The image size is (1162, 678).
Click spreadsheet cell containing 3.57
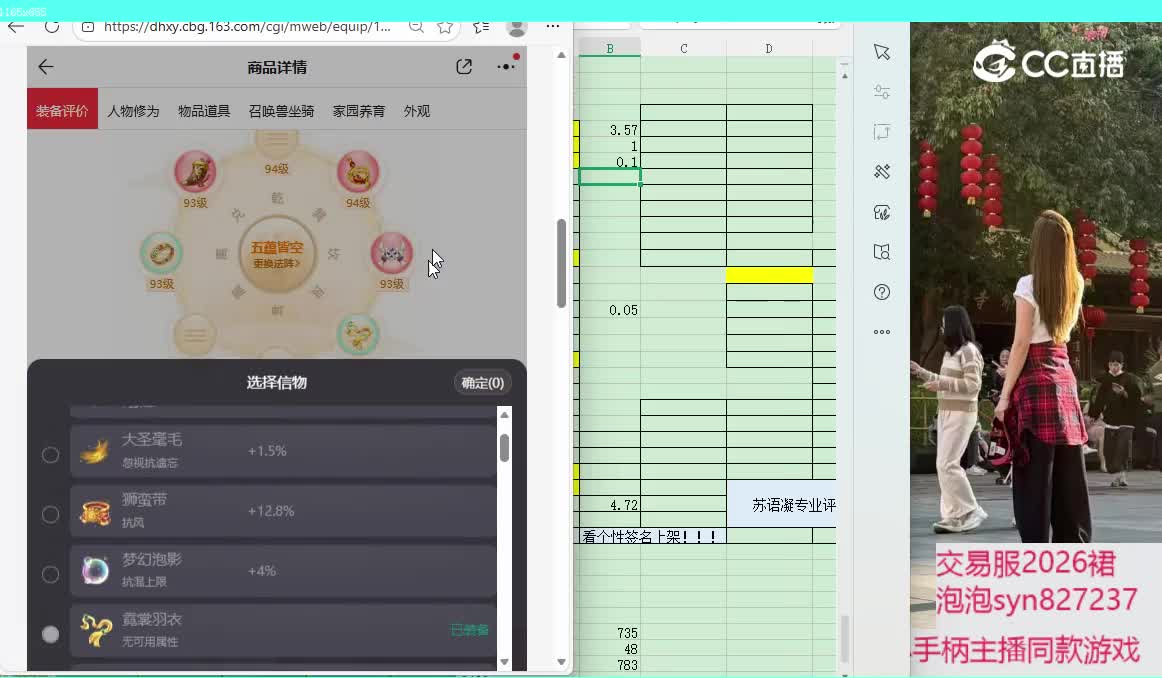point(609,130)
